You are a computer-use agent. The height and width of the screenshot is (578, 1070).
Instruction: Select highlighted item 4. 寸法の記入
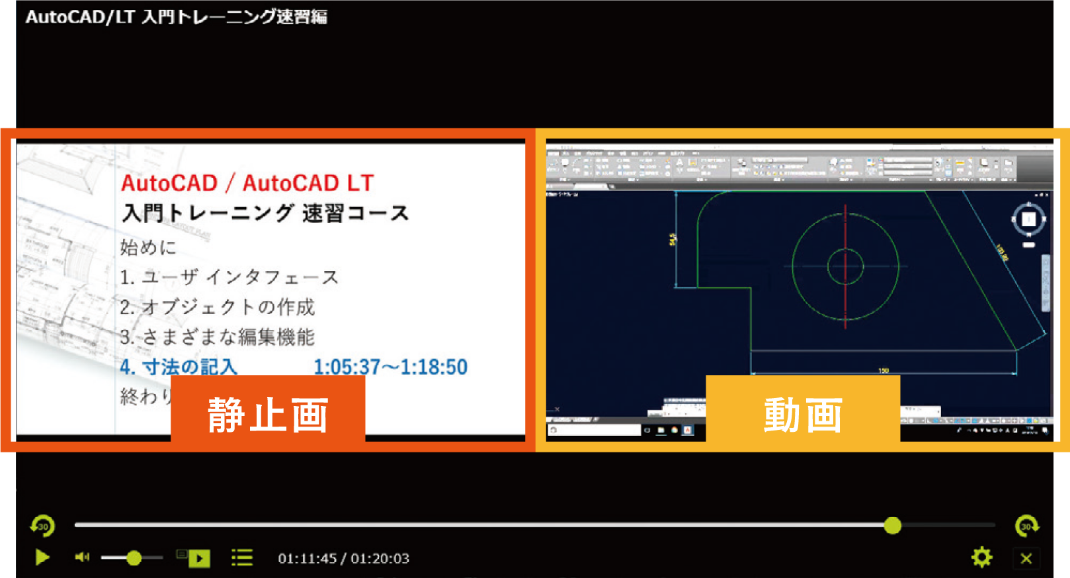pyautogui.click(x=179, y=367)
